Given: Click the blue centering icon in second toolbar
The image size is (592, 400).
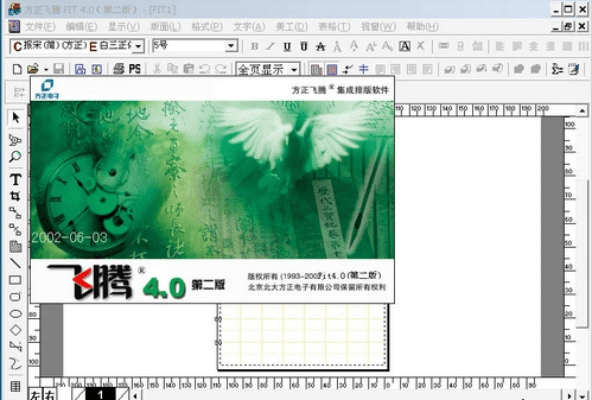Looking at the screenshot, I should [363, 69].
